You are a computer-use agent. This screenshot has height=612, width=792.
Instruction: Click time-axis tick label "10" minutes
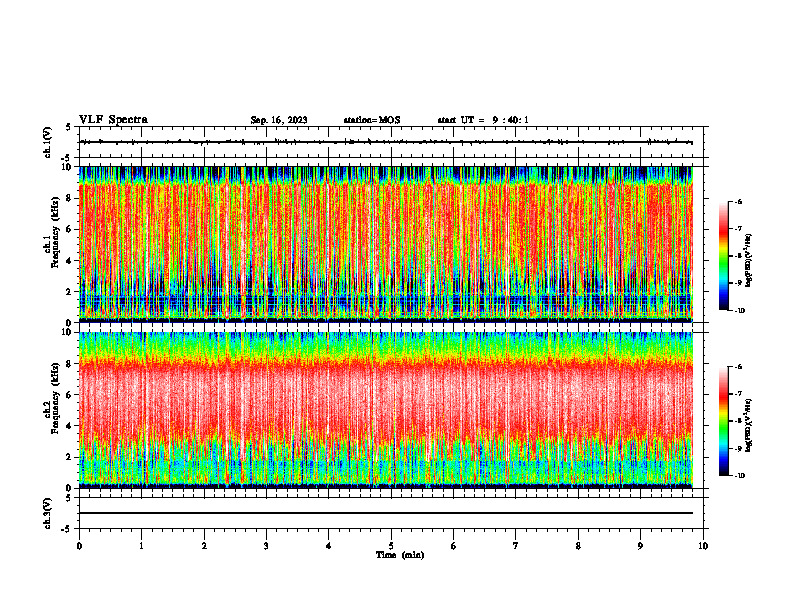703,546
